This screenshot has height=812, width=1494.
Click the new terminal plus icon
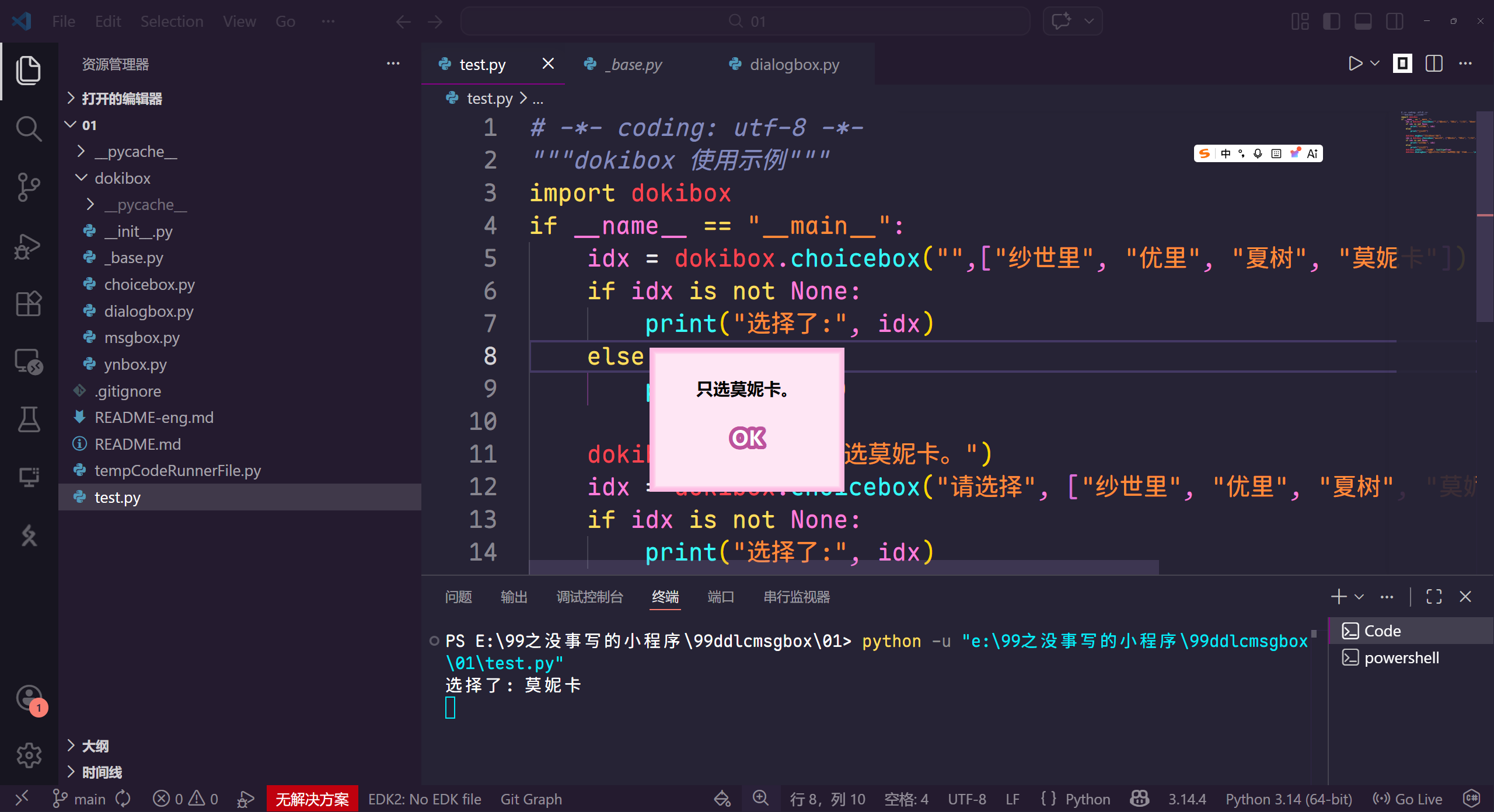(1339, 596)
